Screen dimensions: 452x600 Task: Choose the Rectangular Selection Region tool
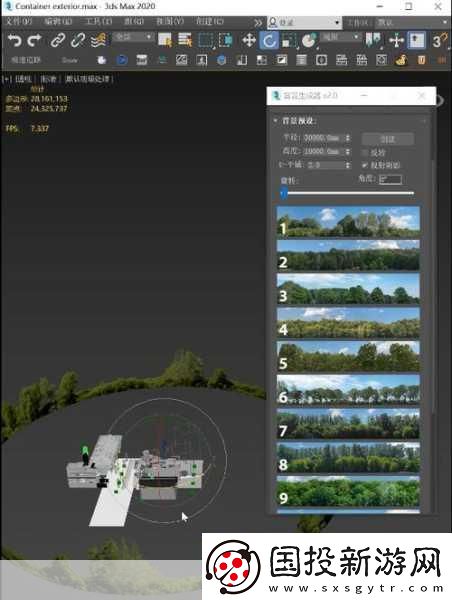pyautogui.click(x=206, y=40)
